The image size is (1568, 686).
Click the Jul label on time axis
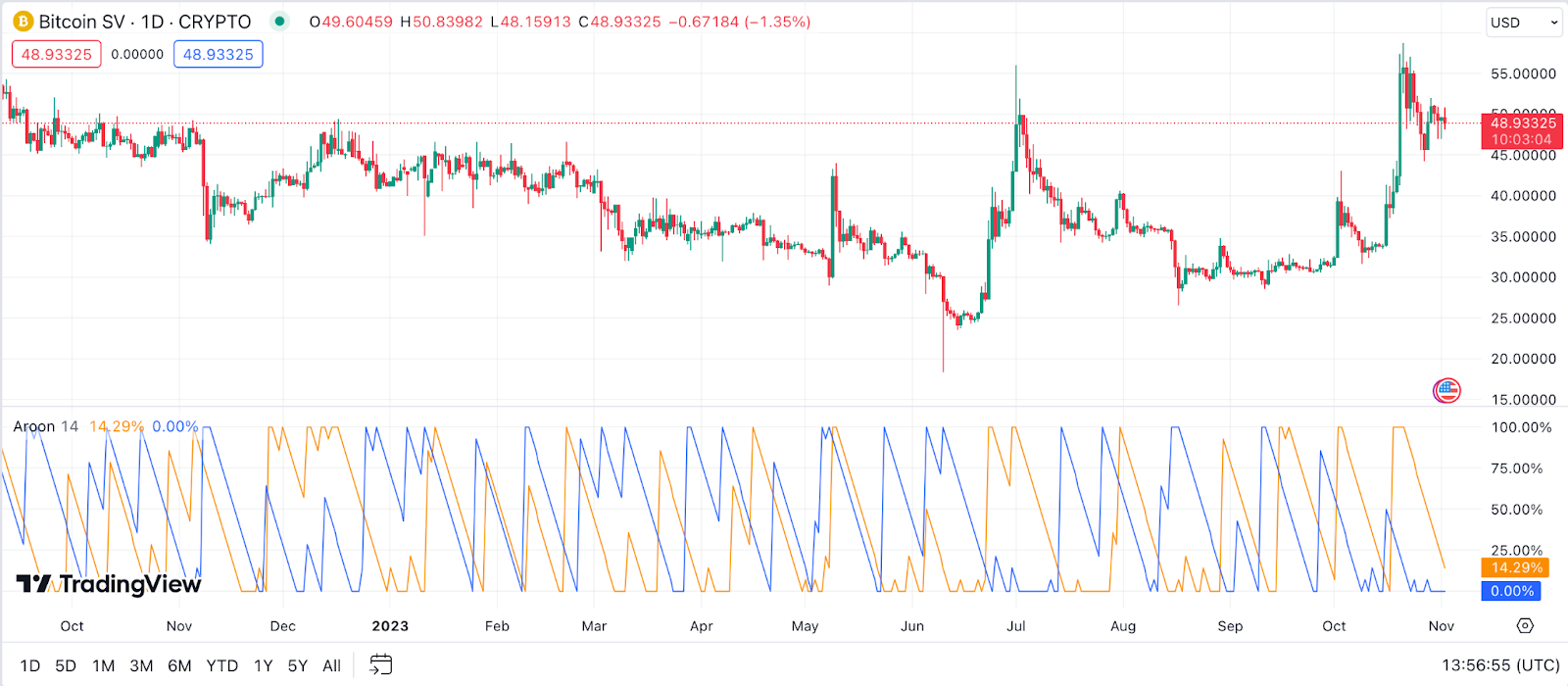pyautogui.click(x=1016, y=625)
